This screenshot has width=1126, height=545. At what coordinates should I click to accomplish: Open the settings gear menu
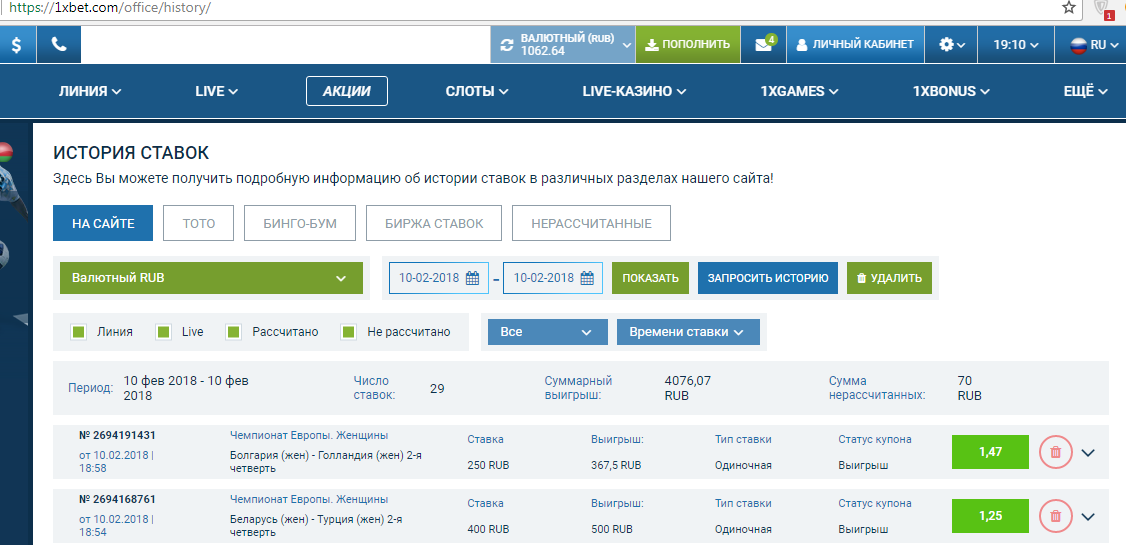(x=952, y=45)
